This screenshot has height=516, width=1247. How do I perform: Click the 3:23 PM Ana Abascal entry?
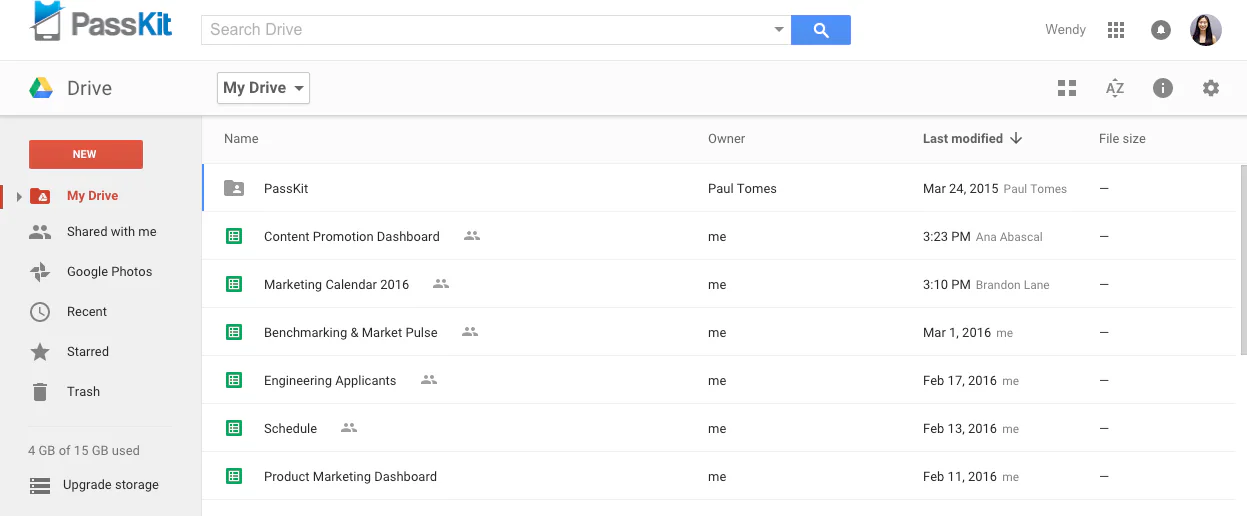(x=983, y=237)
